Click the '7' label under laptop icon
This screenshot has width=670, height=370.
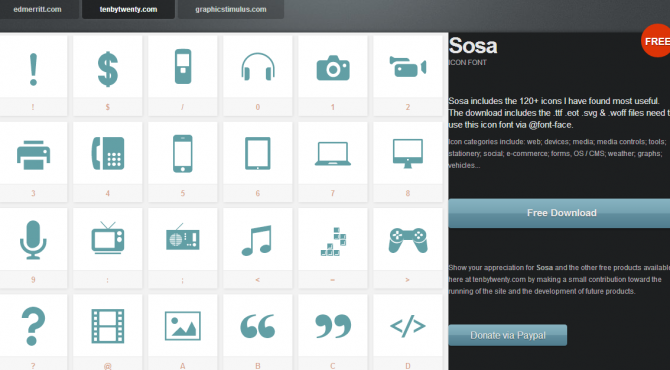pyautogui.click(x=333, y=194)
